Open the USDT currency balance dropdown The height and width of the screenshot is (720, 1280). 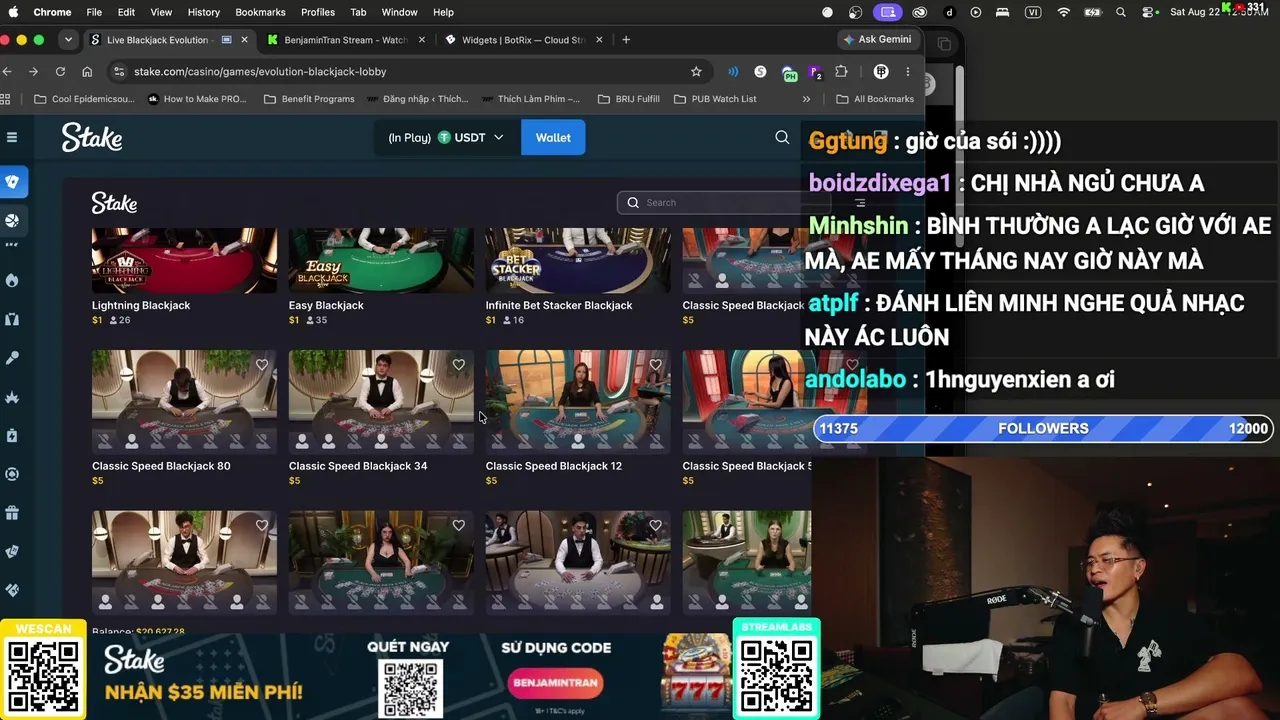coord(447,137)
